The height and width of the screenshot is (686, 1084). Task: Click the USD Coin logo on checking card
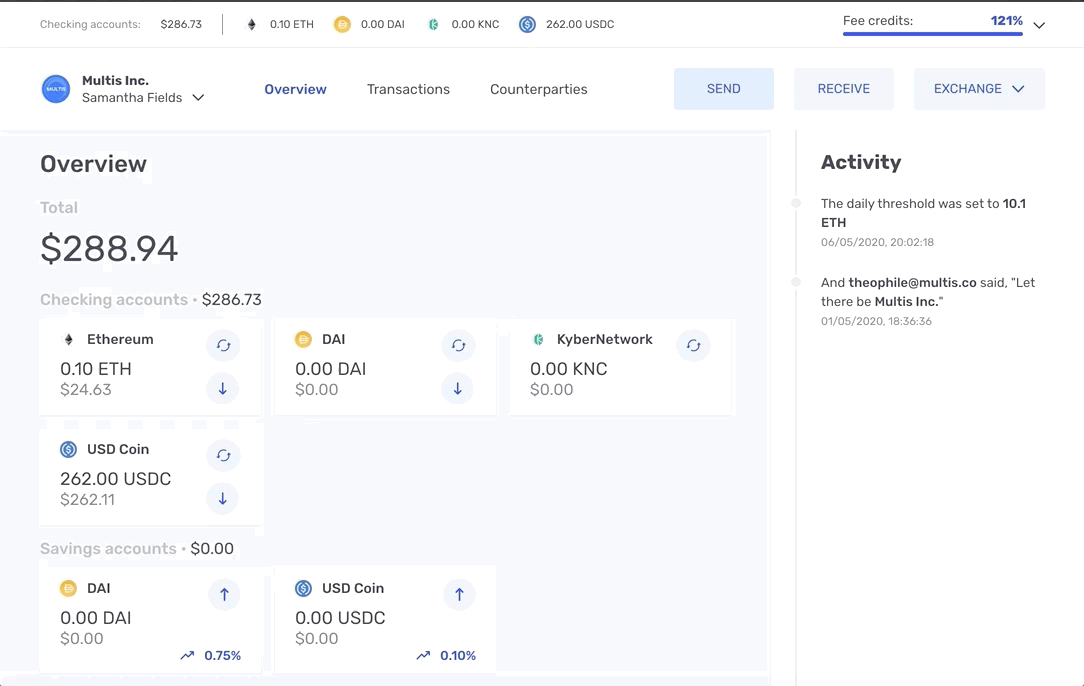[x=68, y=449]
